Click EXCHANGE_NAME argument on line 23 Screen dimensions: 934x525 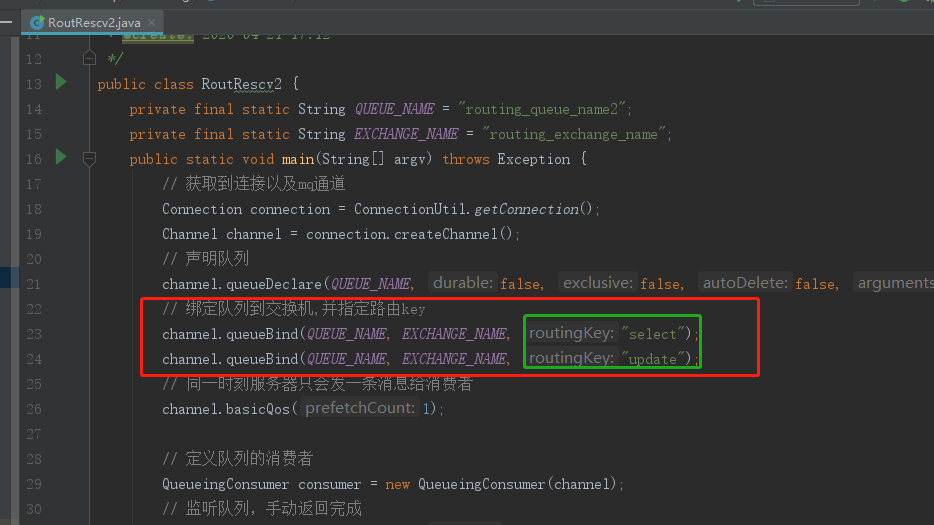[454, 334]
